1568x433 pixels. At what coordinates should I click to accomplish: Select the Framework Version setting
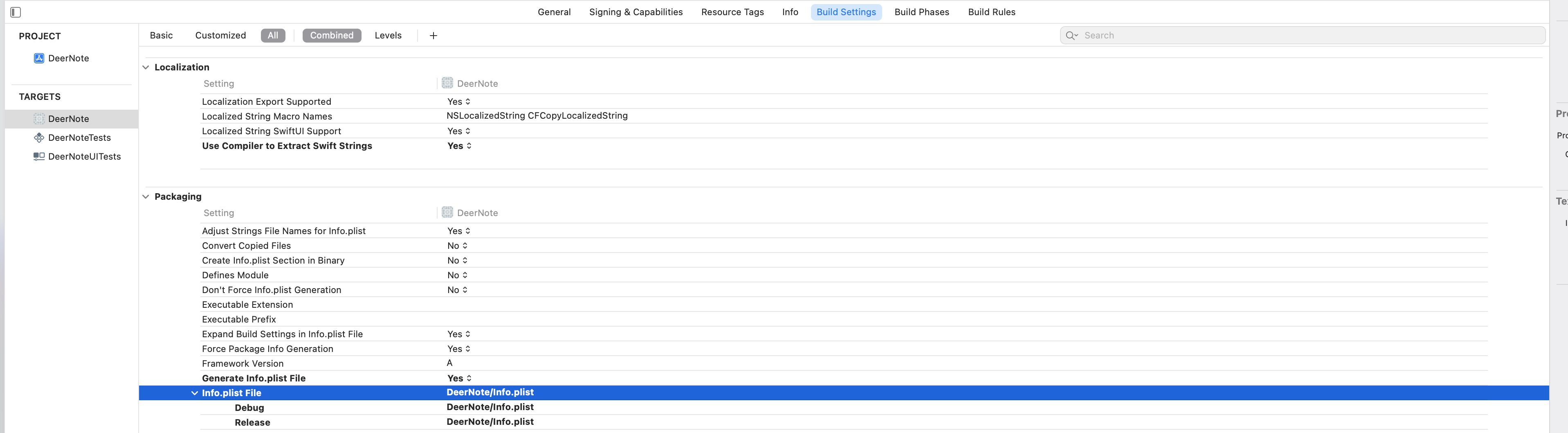pyautogui.click(x=242, y=363)
